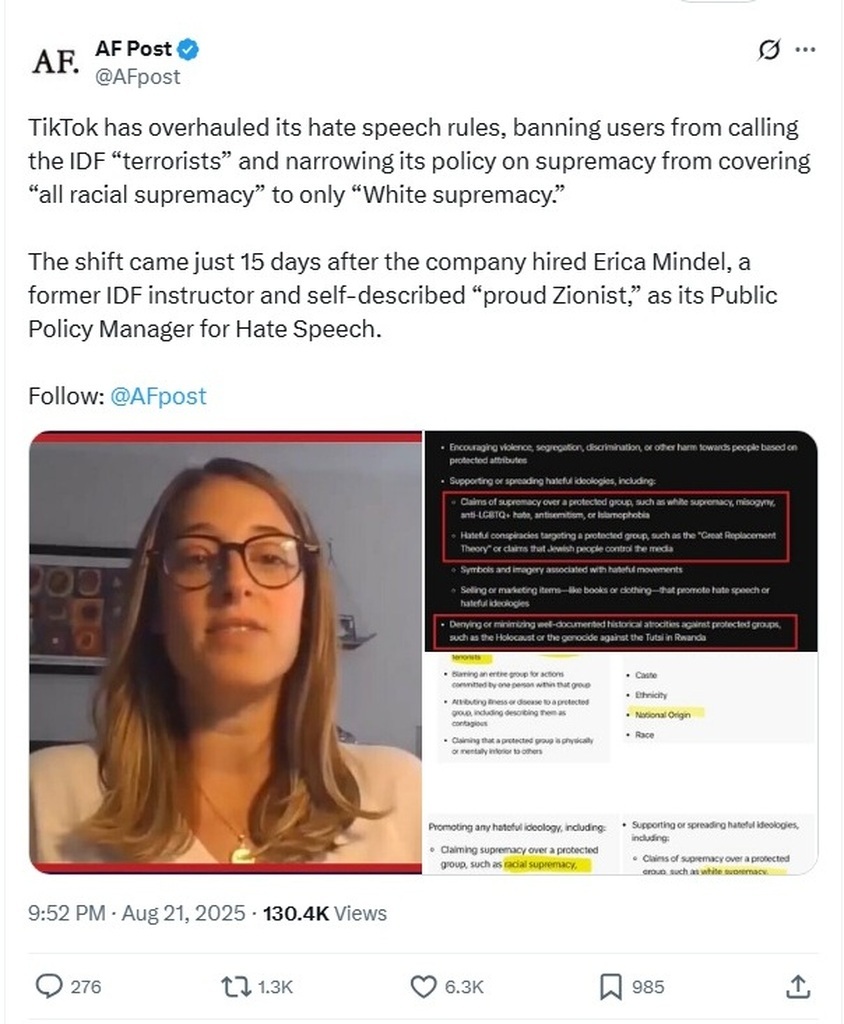Bookmark this post with the bookmark icon

(x=610, y=986)
